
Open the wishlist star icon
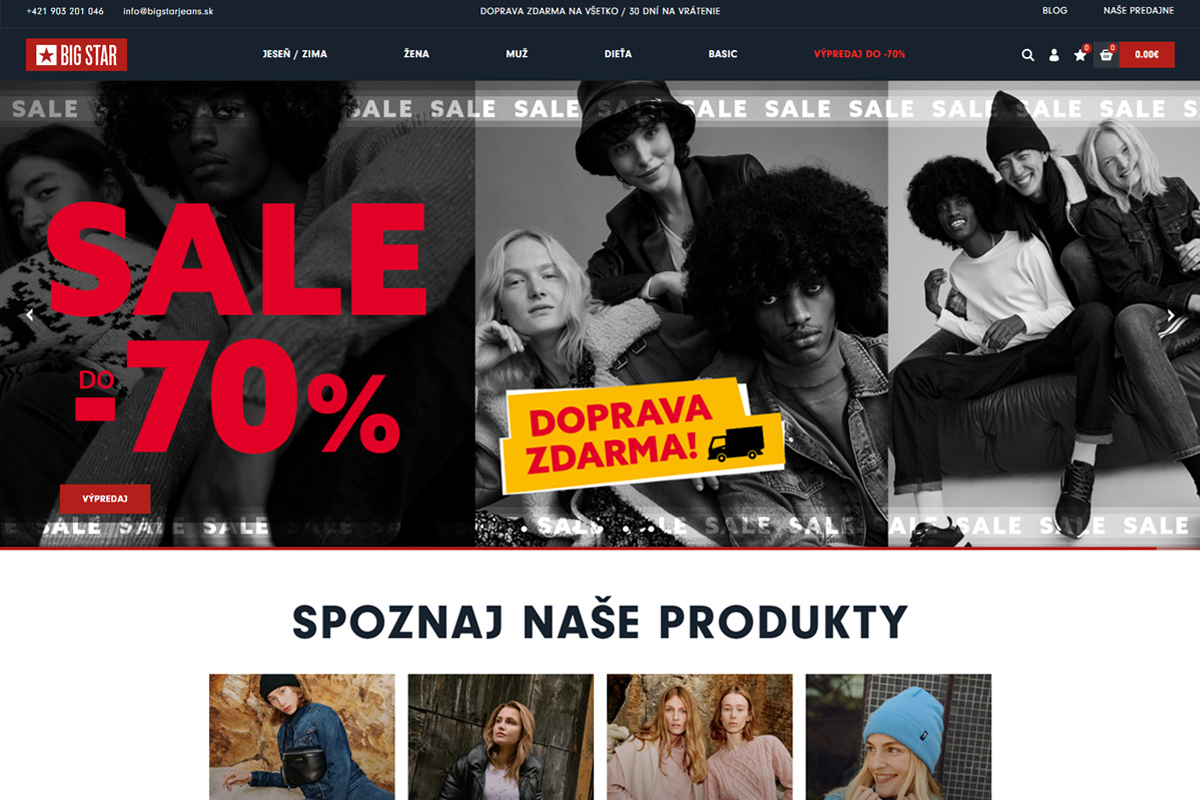1080,55
